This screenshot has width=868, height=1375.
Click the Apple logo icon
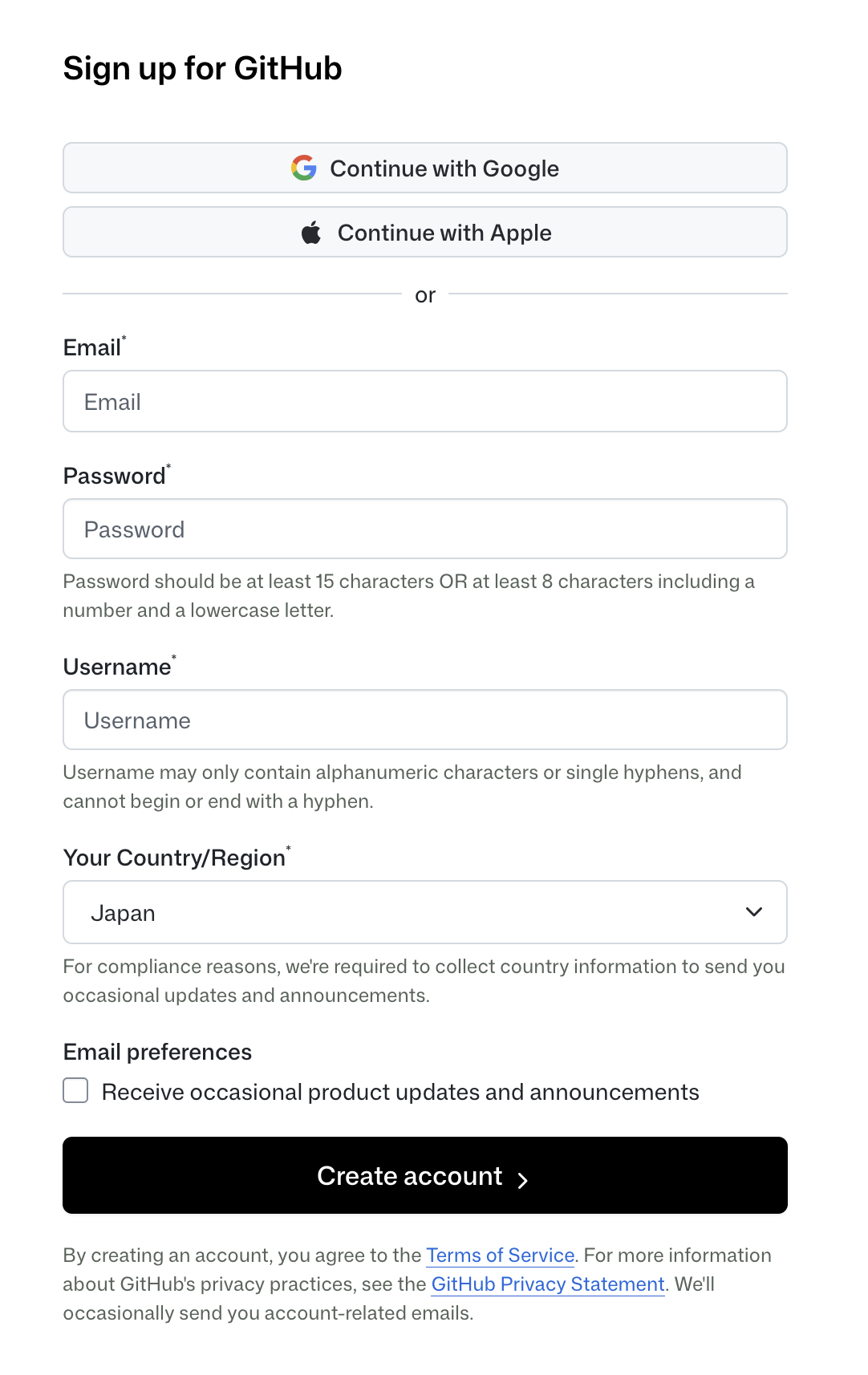tap(312, 232)
